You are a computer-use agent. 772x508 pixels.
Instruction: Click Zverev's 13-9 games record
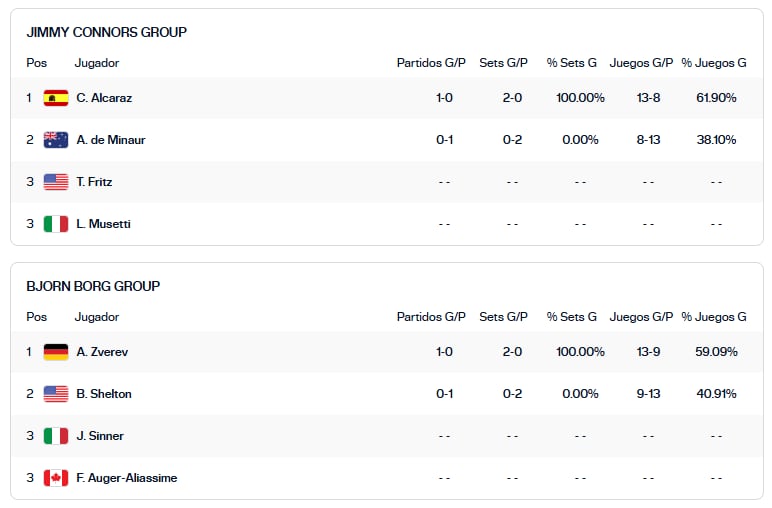tap(648, 352)
